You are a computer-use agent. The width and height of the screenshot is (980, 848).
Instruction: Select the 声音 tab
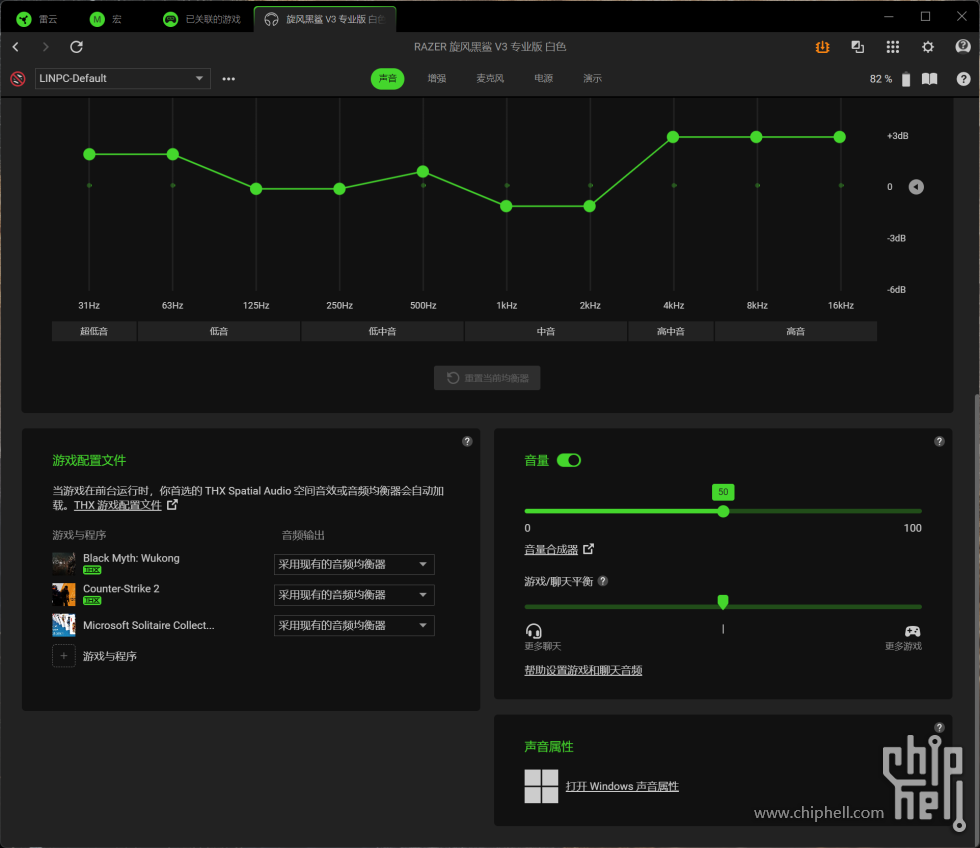[388, 79]
